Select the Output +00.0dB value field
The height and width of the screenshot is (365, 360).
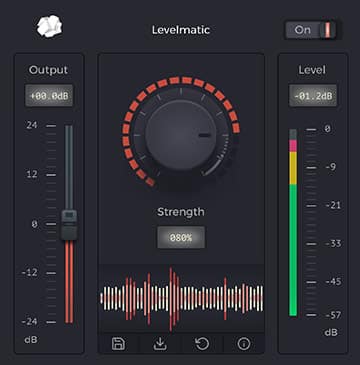tap(49, 96)
